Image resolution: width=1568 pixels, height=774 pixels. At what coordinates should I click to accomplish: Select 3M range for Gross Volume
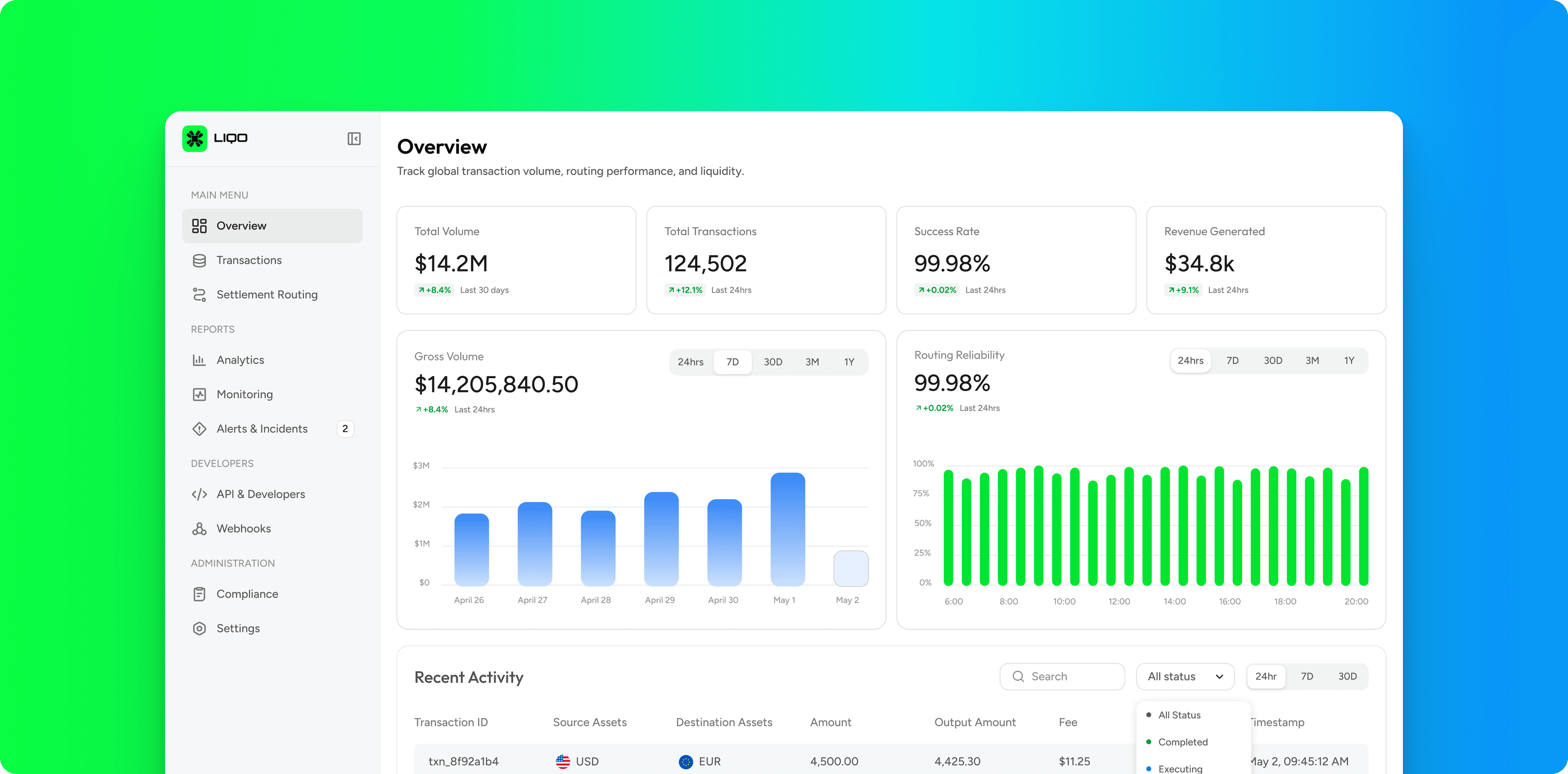[812, 362]
